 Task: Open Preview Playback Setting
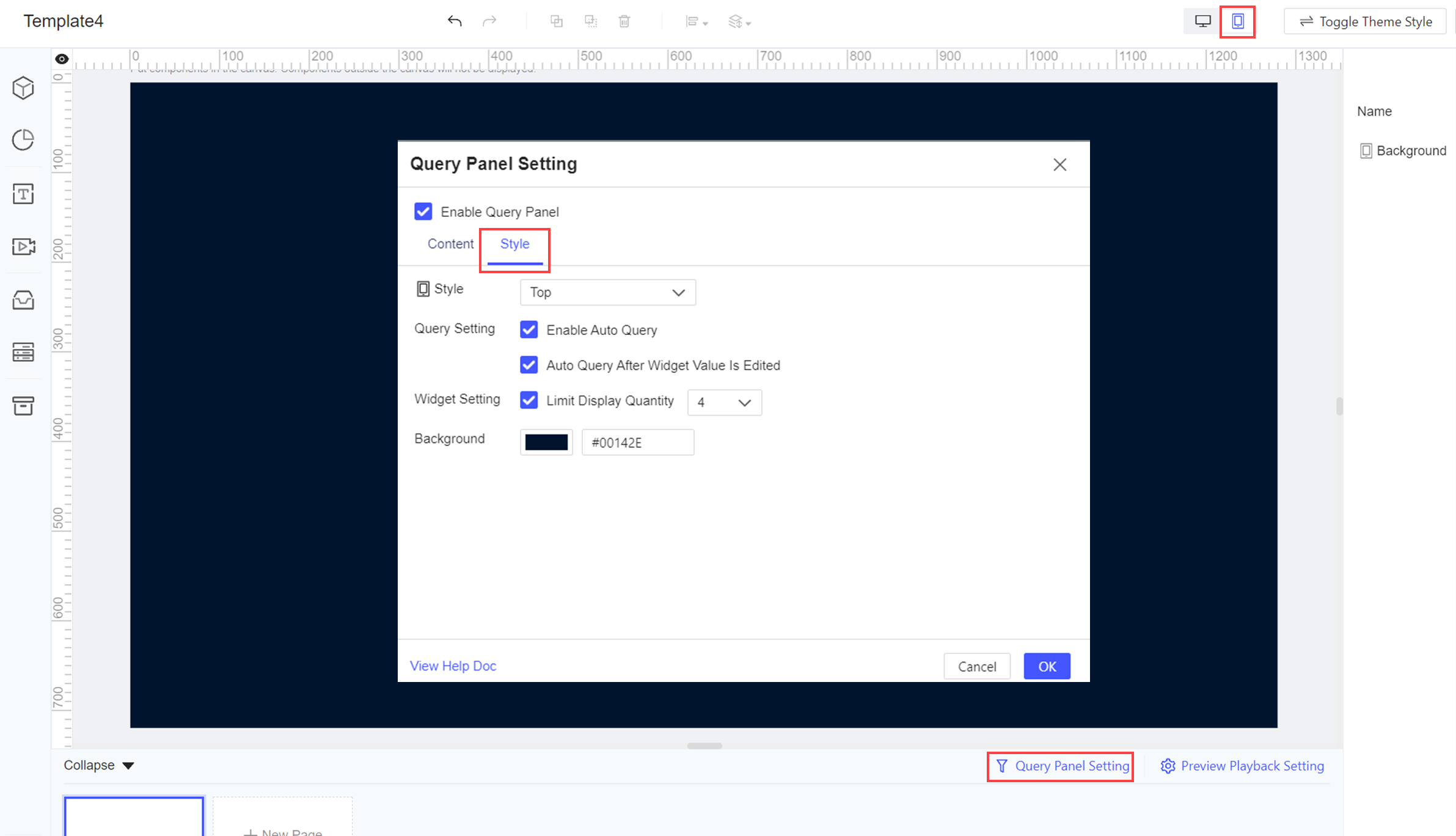pos(1242,766)
